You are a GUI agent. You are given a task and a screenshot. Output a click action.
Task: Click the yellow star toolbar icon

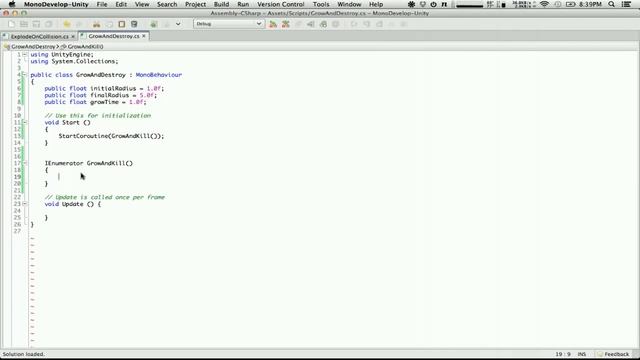[67, 24]
